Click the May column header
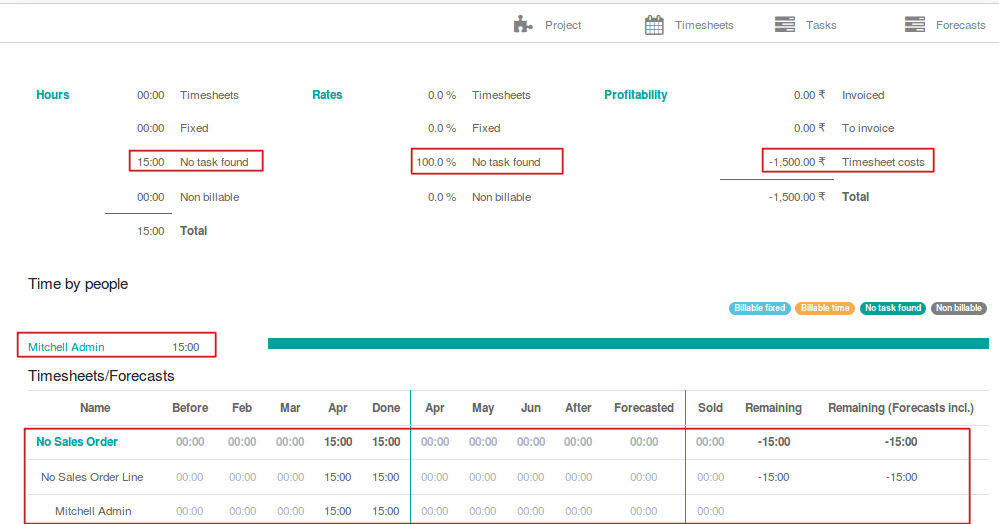 click(483, 408)
